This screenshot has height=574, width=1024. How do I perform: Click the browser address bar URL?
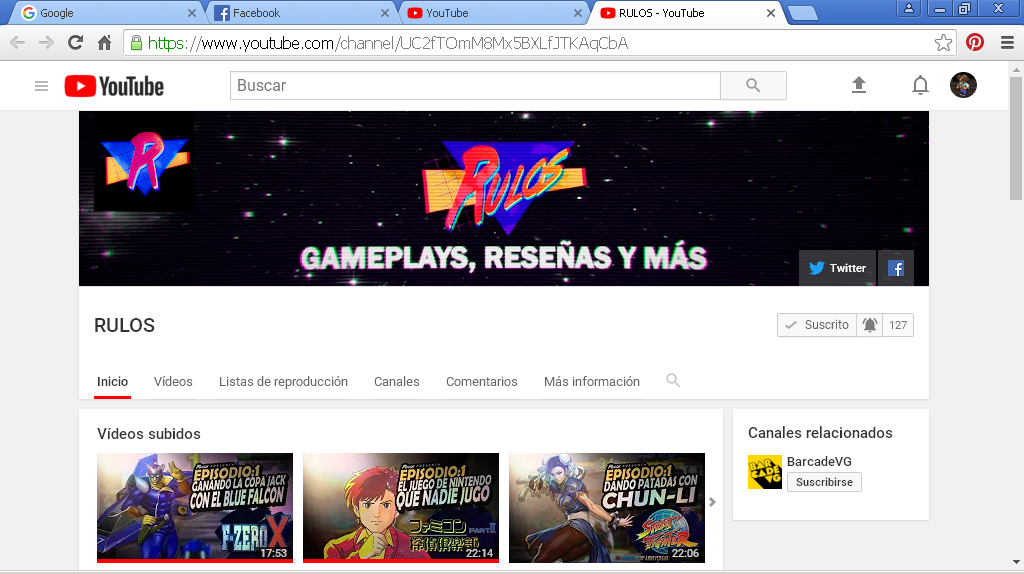click(x=388, y=43)
